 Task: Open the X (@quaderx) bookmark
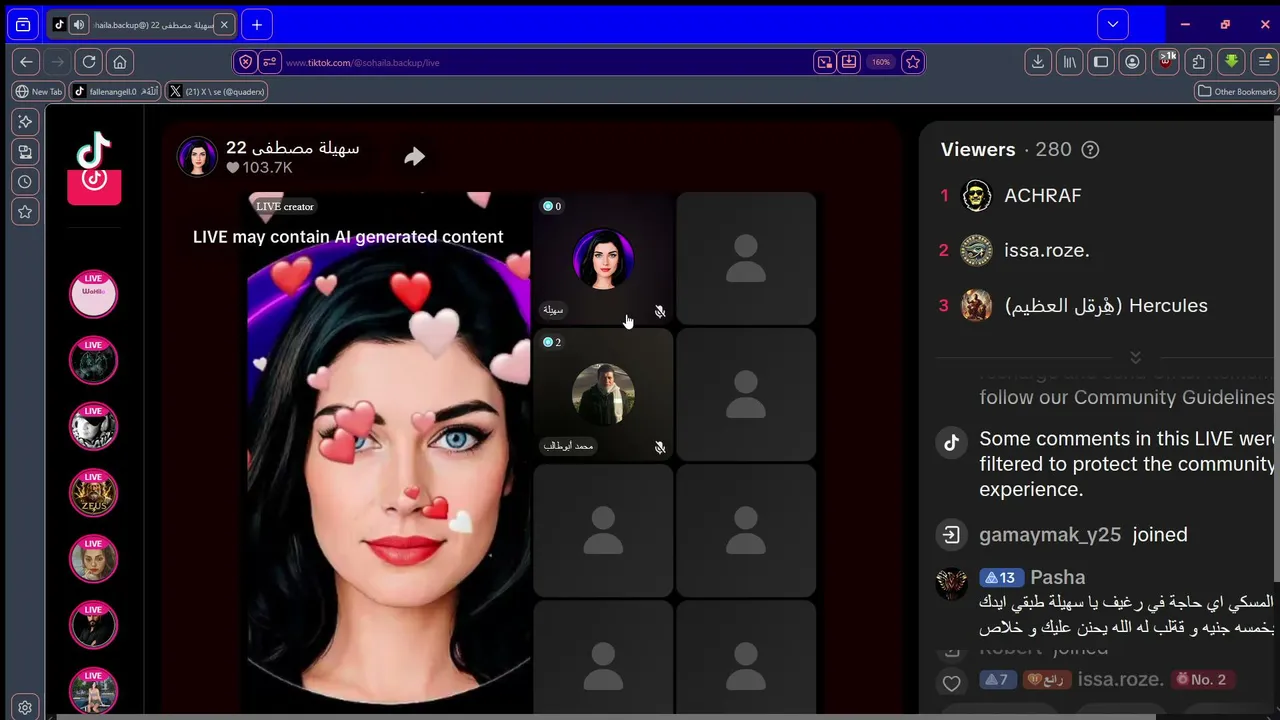(x=217, y=91)
